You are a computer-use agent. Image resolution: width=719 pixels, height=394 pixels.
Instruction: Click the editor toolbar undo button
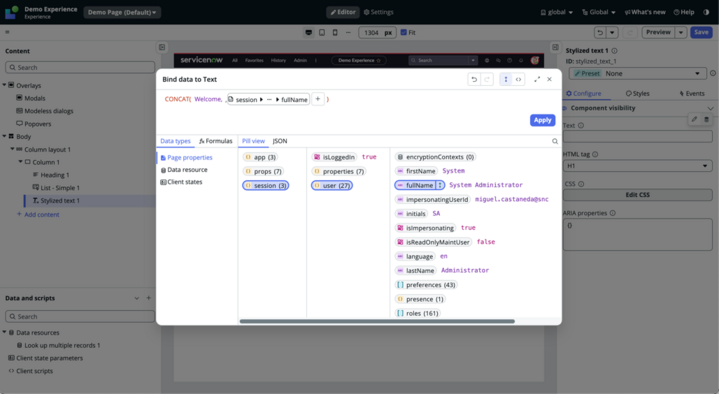600,33
